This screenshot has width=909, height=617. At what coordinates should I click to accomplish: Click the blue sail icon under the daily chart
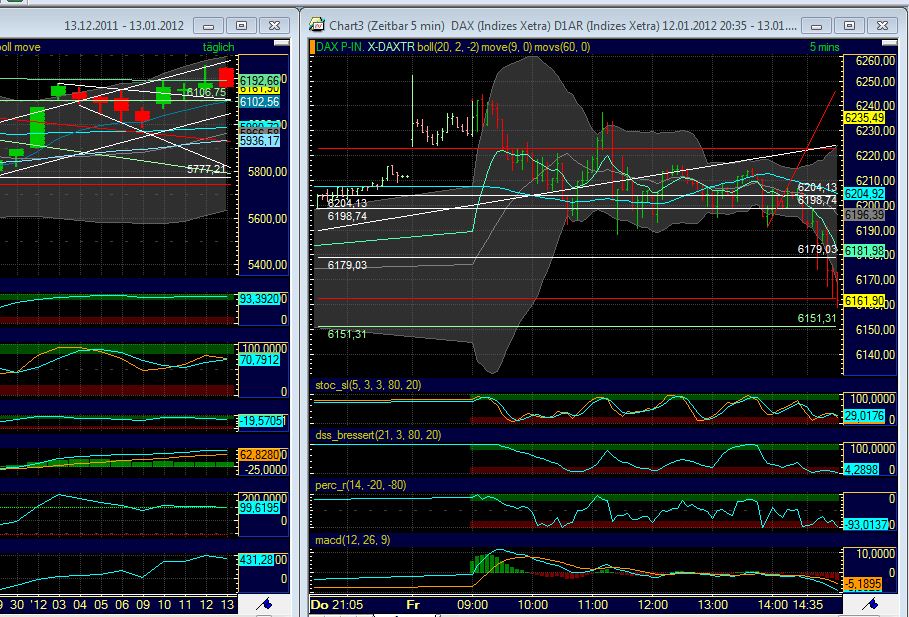(266, 604)
